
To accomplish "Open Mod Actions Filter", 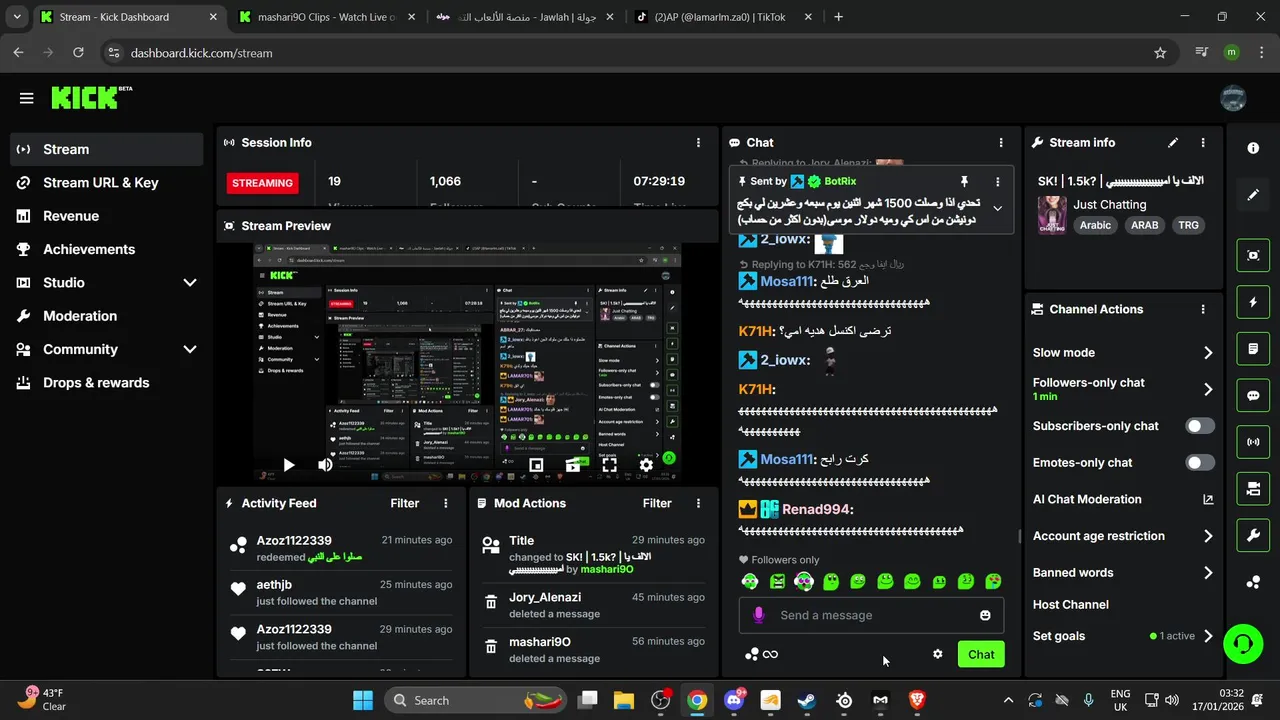I will tap(657, 504).
